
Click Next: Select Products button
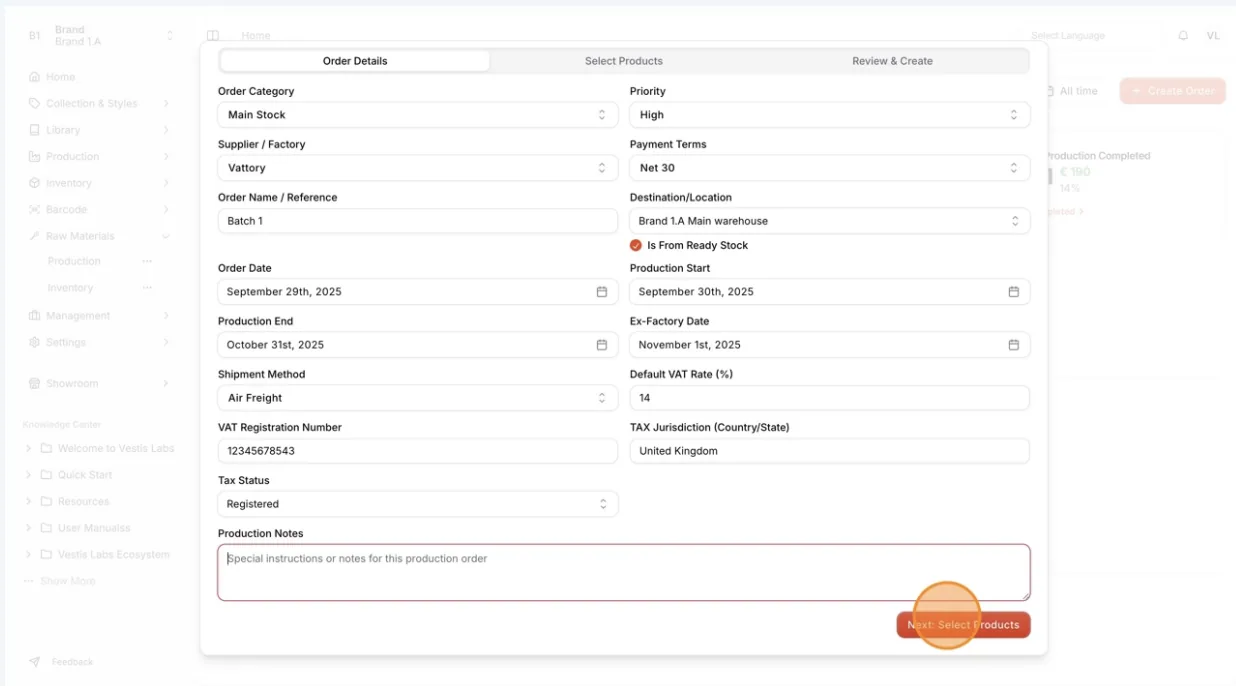click(x=963, y=625)
